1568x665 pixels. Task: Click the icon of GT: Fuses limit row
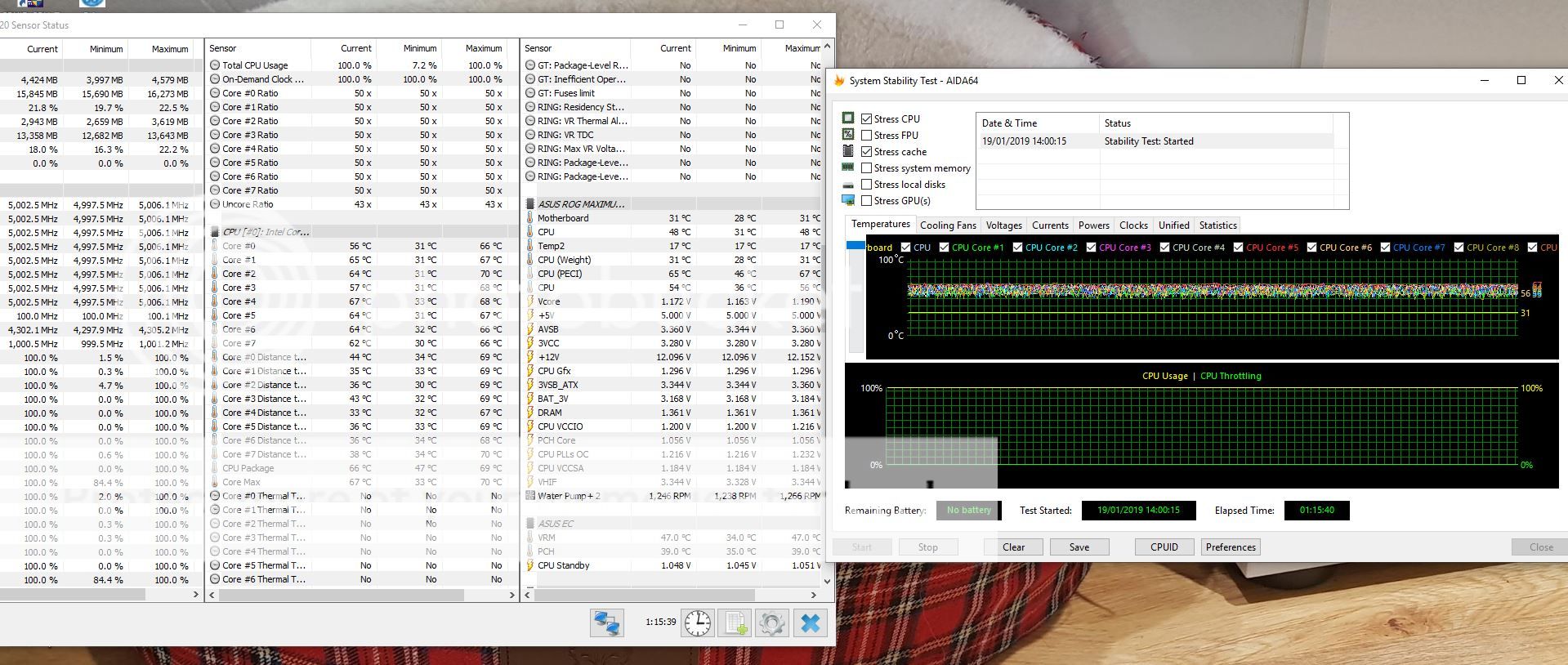pos(530,93)
